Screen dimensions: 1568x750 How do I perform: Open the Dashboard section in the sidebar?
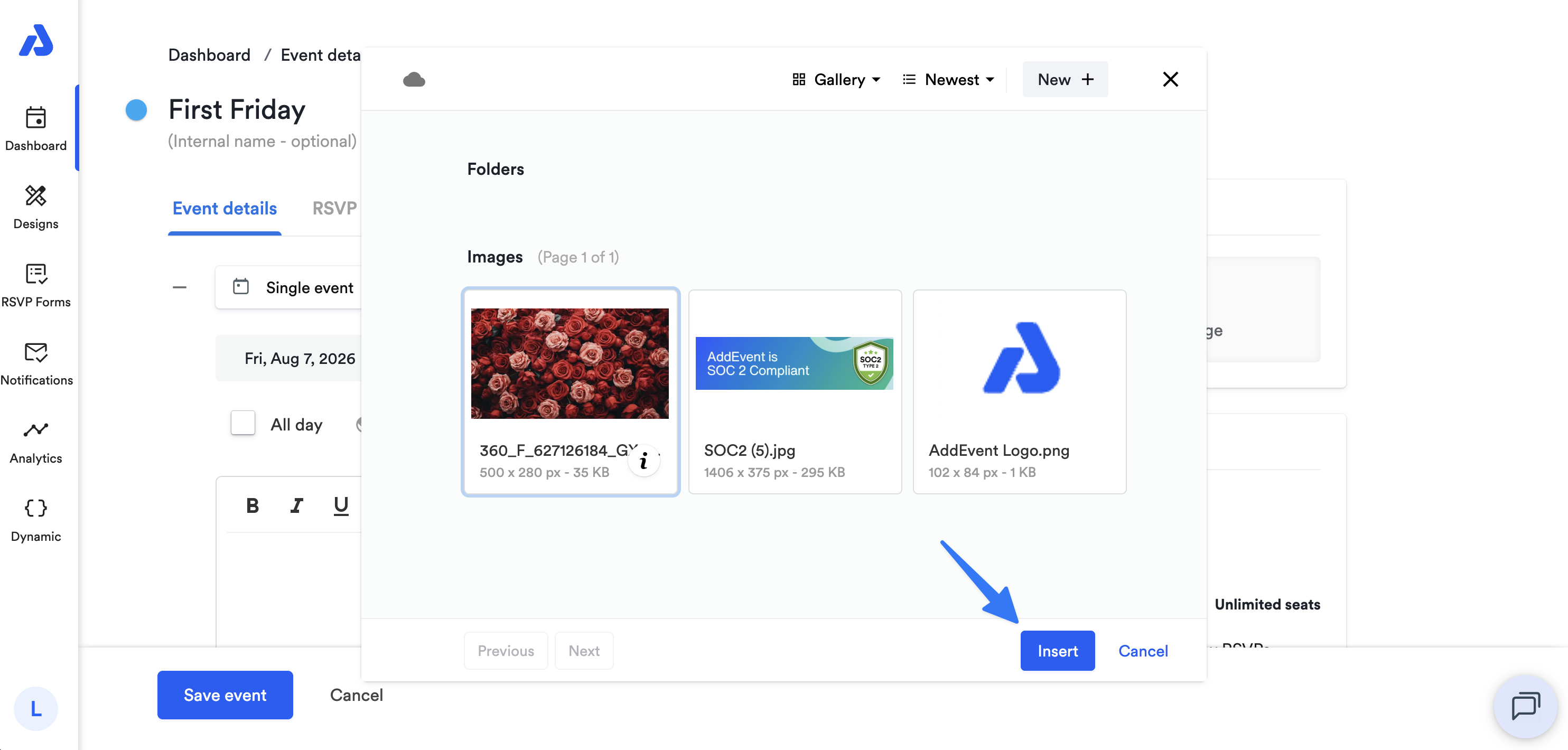click(x=36, y=128)
